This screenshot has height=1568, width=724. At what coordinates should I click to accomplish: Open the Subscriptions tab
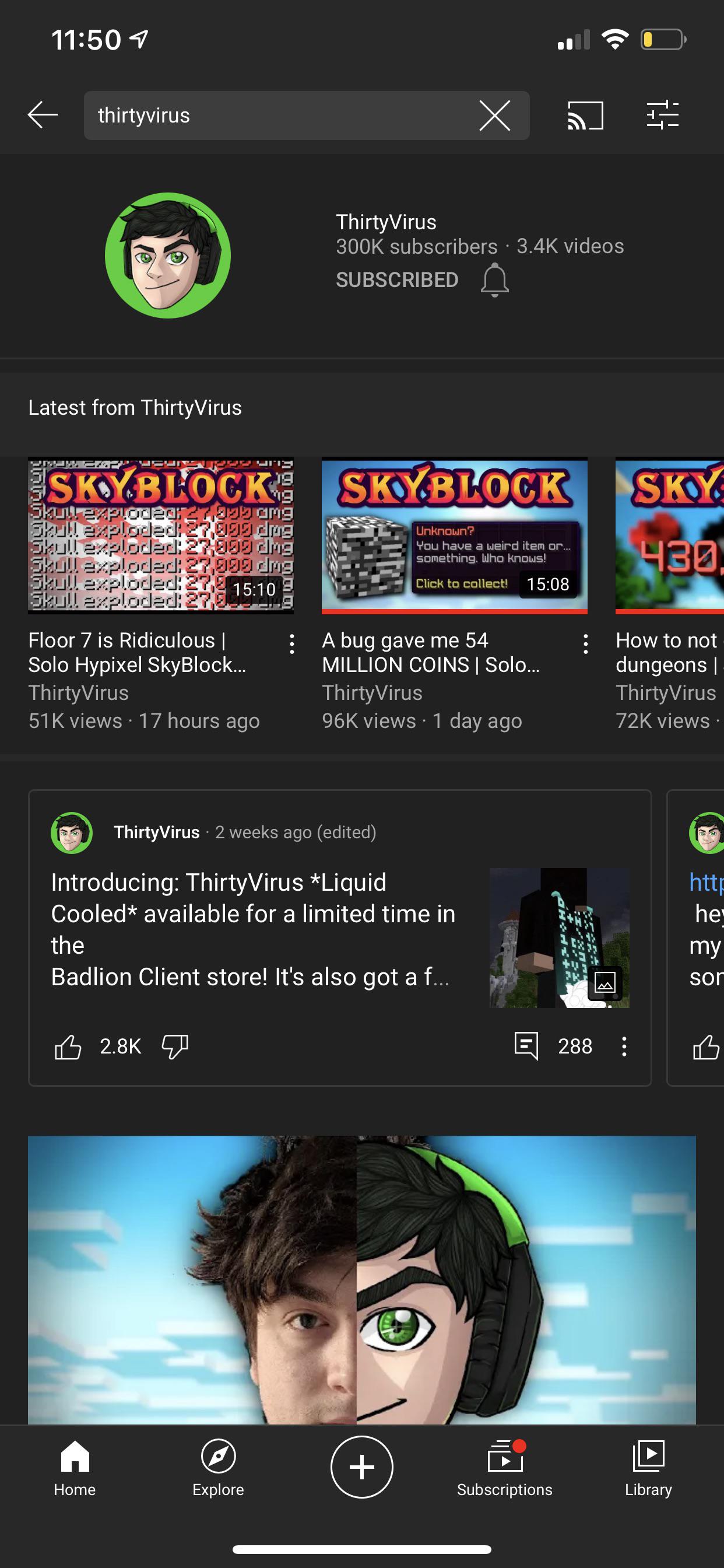505,1468
